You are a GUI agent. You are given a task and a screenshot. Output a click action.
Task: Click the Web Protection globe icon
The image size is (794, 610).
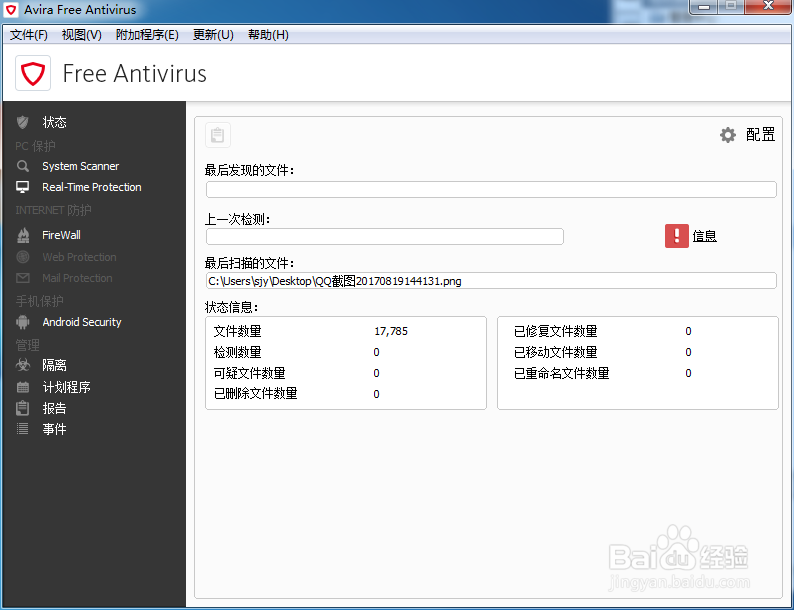pyautogui.click(x=22, y=257)
